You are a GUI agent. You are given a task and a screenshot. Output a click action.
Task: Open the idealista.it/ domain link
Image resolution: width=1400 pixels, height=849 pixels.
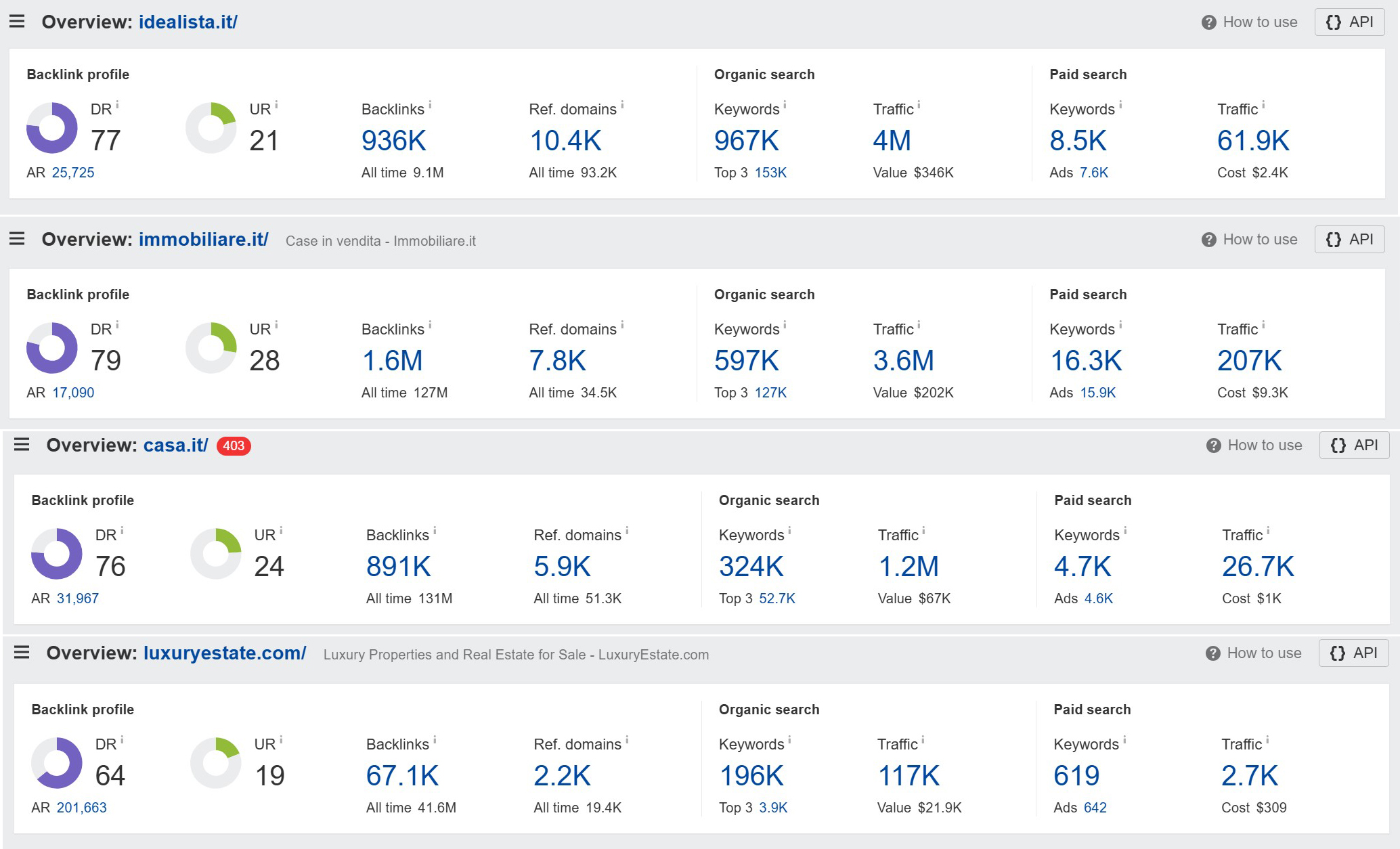(188, 22)
